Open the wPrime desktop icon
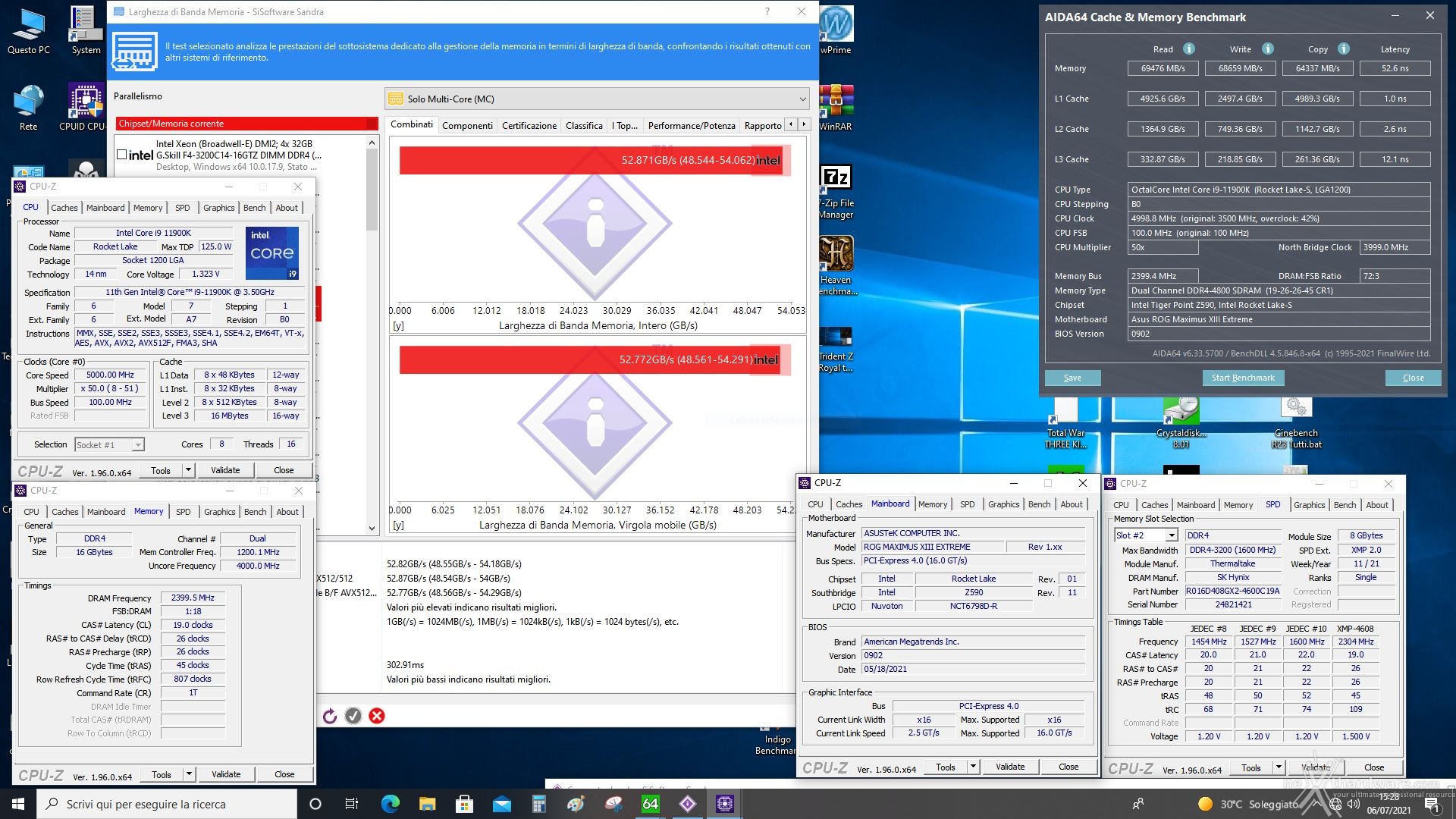The height and width of the screenshot is (819, 1456). [x=836, y=30]
